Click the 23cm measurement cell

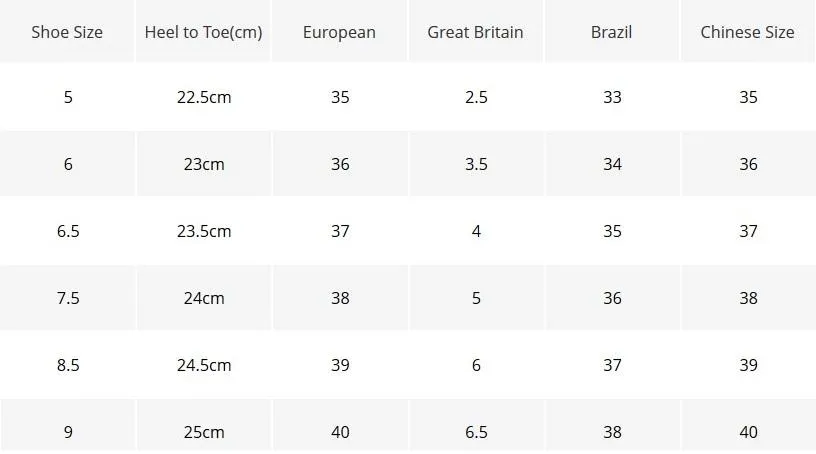[203, 164]
